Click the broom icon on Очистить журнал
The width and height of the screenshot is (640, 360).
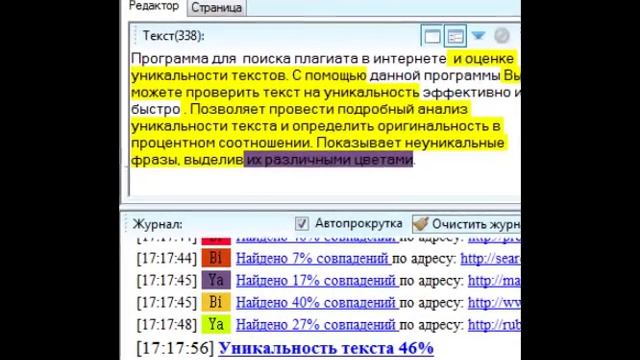[420, 224]
